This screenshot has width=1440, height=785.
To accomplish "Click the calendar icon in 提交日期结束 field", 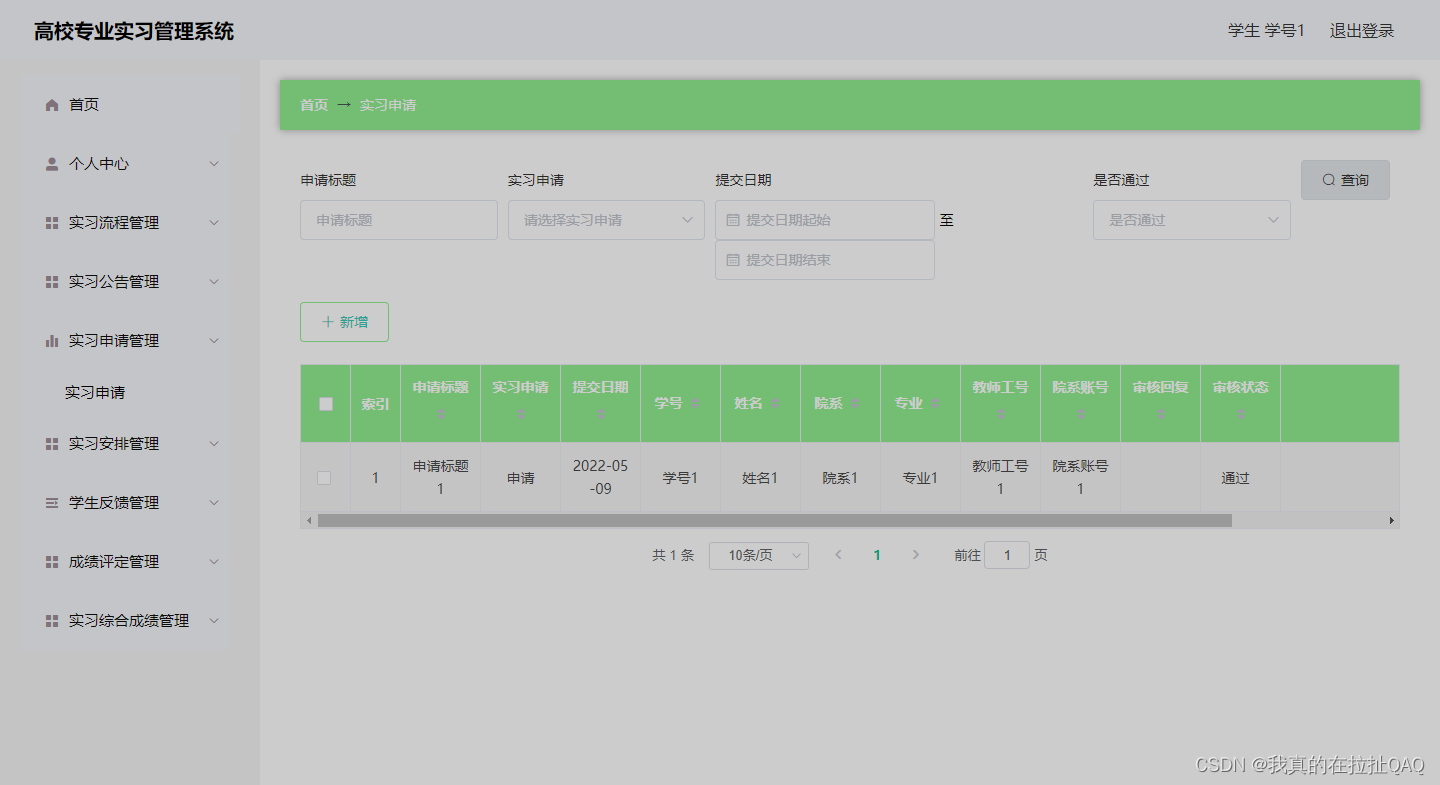I will click(x=735, y=259).
